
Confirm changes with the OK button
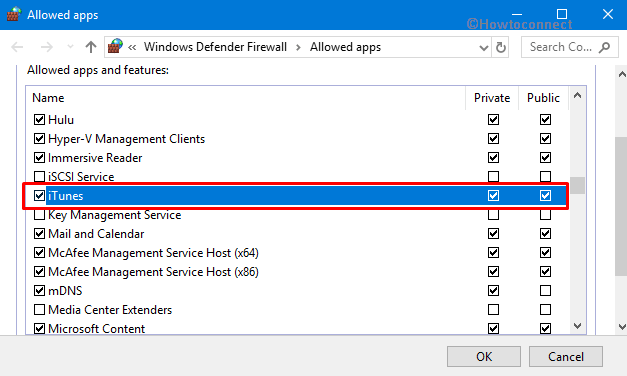(x=484, y=357)
